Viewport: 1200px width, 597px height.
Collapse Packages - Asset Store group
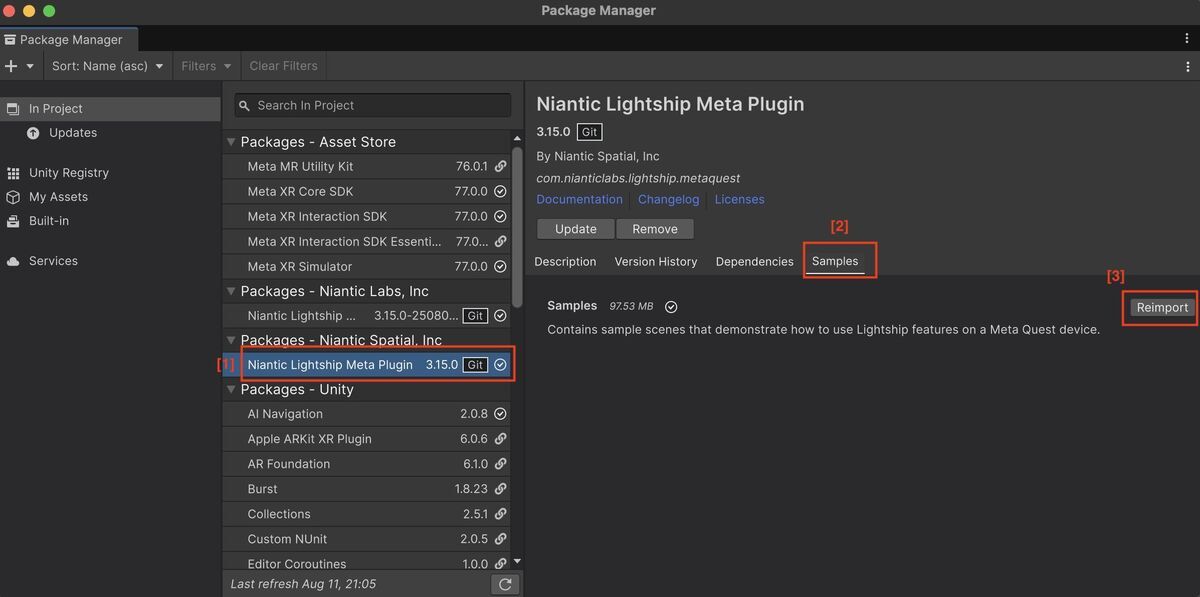click(231, 142)
